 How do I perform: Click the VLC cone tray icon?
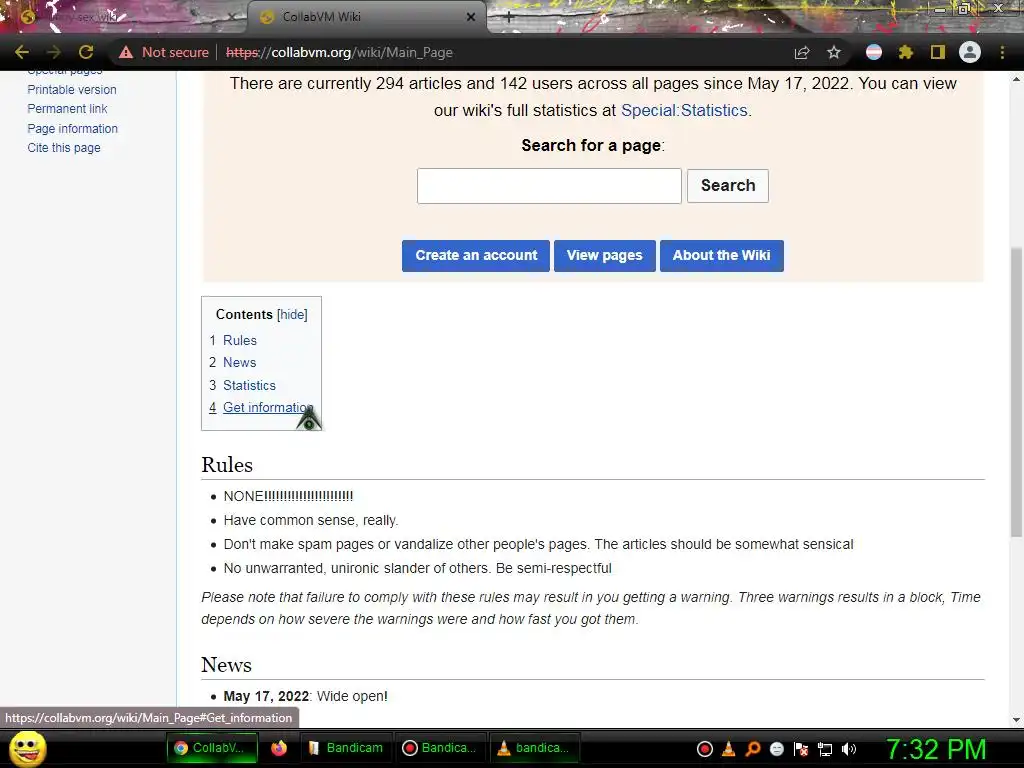(x=729, y=749)
